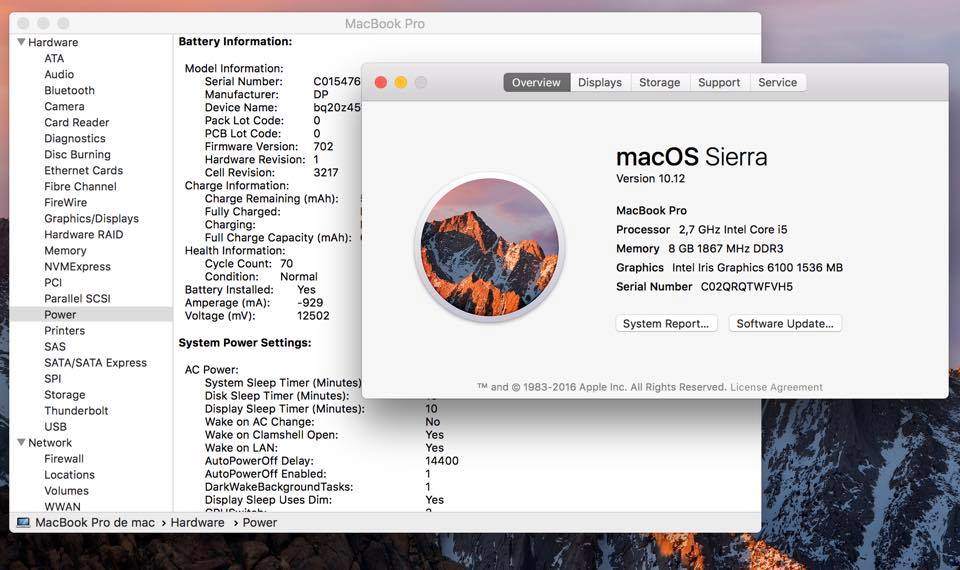Select Bluetooth in the Hardware list
Screen dimensions: 960x570
(69, 90)
